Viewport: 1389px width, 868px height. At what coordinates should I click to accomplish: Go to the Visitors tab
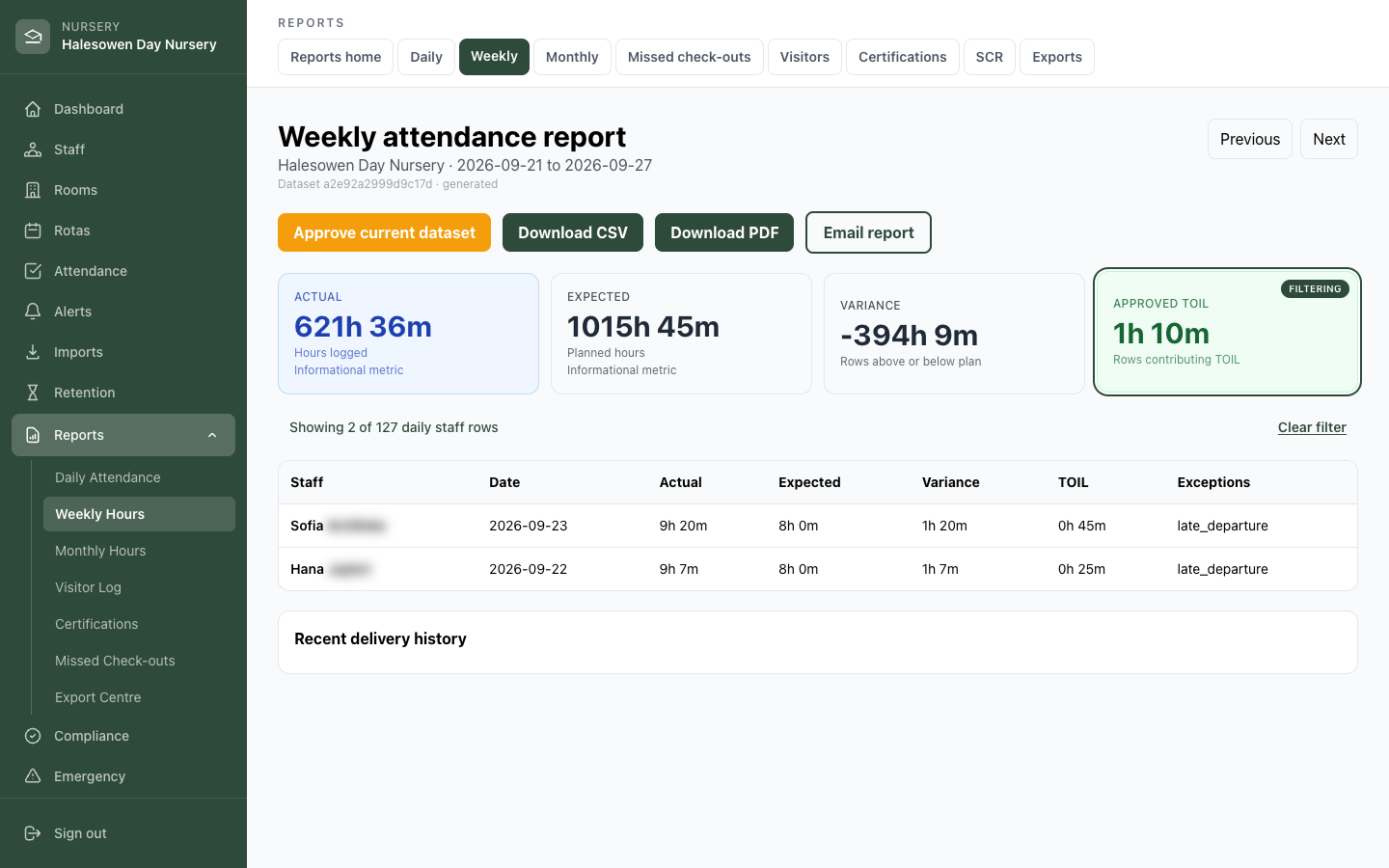click(x=804, y=57)
